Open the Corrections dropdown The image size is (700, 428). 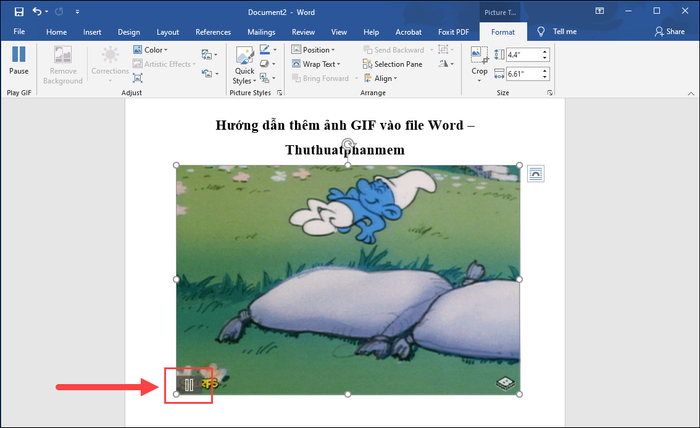[x=110, y=65]
